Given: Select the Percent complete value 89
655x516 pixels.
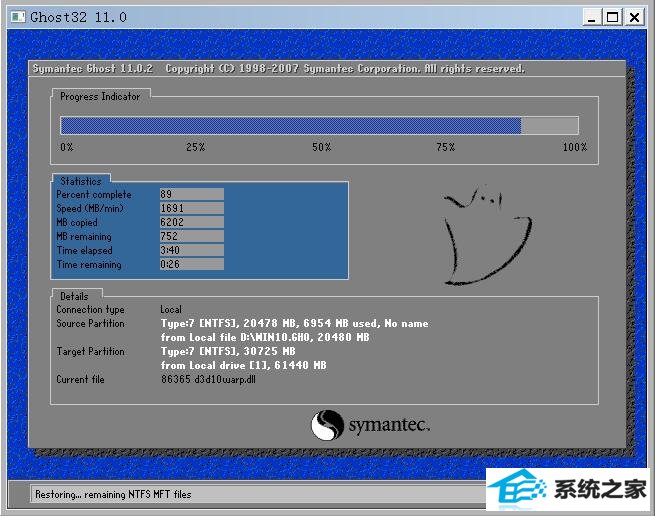Looking at the screenshot, I should tap(192, 194).
